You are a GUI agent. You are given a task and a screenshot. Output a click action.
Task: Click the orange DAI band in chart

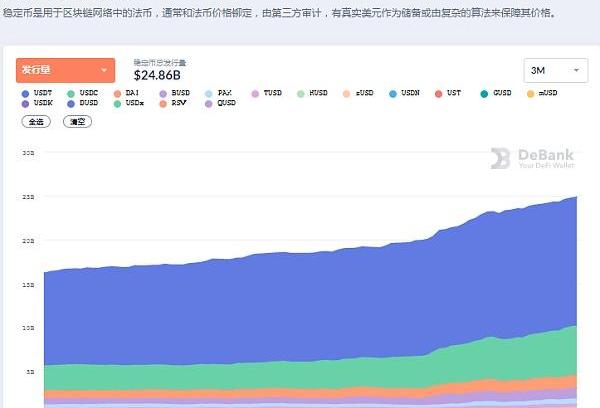pyautogui.click(x=310, y=393)
